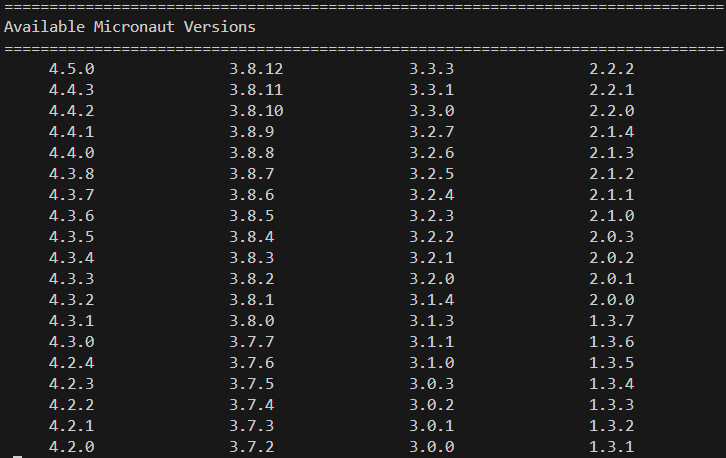726x458 pixels.
Task: Click version 2.1.0
Action: pos(612,216)
